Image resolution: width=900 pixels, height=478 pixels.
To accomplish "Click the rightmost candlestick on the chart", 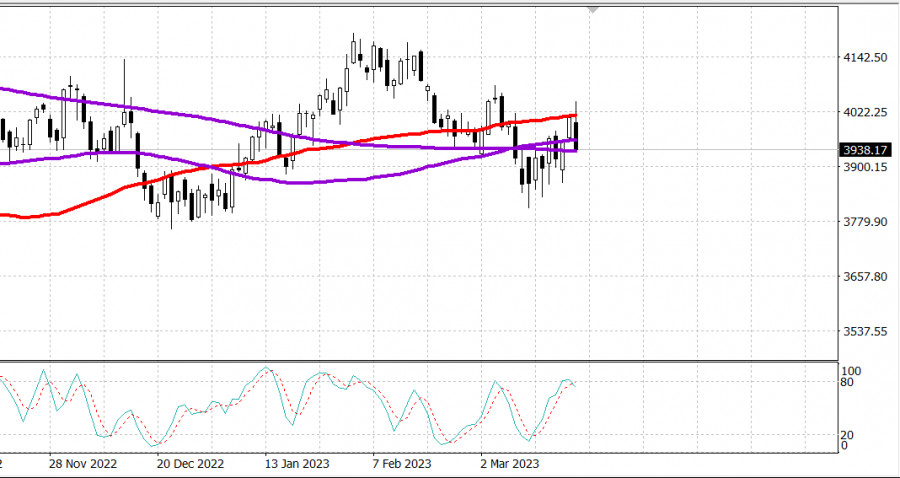I will pos(576,135).
